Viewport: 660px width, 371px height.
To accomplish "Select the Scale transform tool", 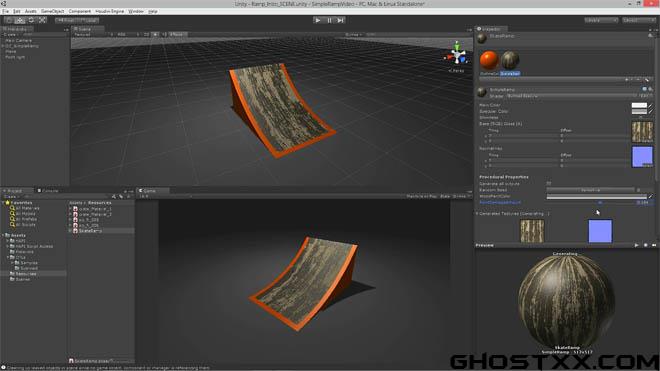I will tap(42, 20).
